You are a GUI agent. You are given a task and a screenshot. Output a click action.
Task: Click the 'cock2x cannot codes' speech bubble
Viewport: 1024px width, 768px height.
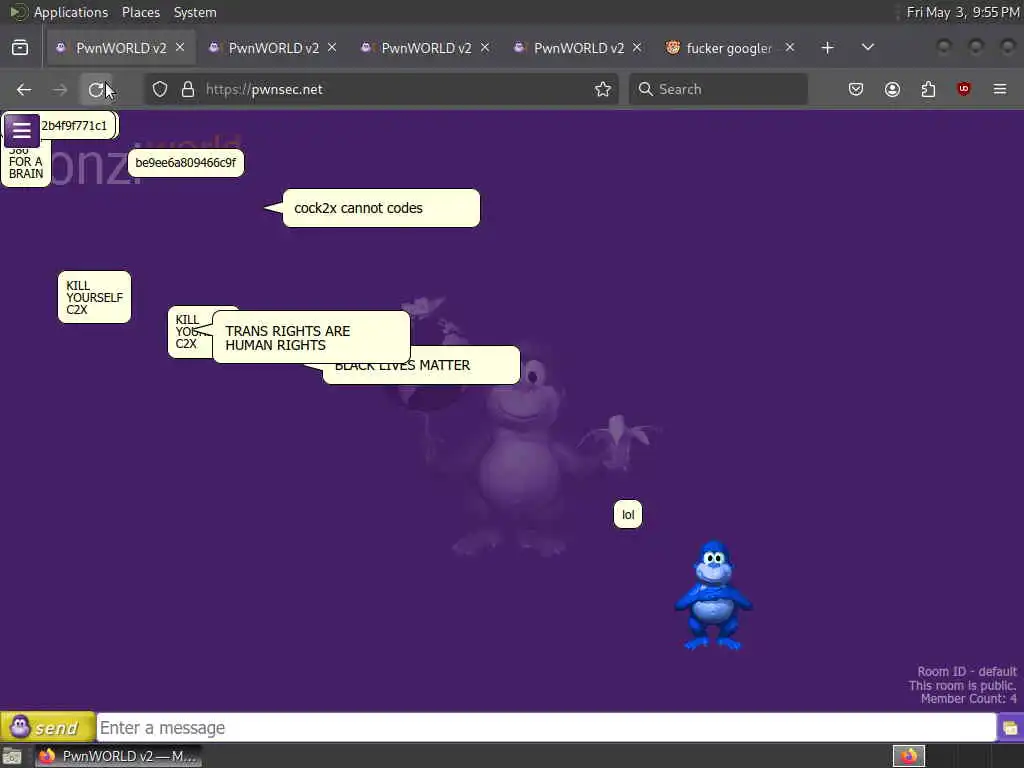[381, 208]
